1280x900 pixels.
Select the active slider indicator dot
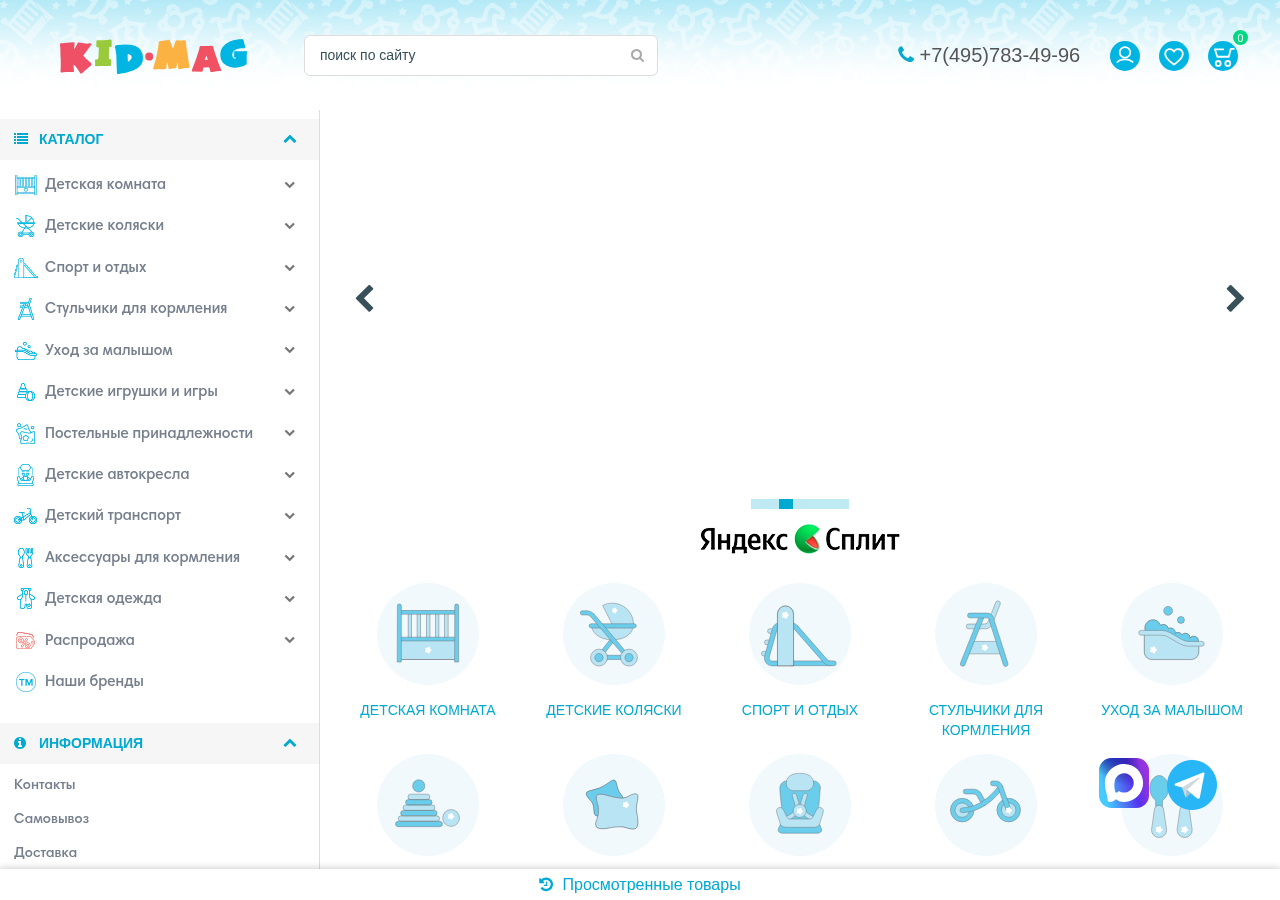point(786,504)
